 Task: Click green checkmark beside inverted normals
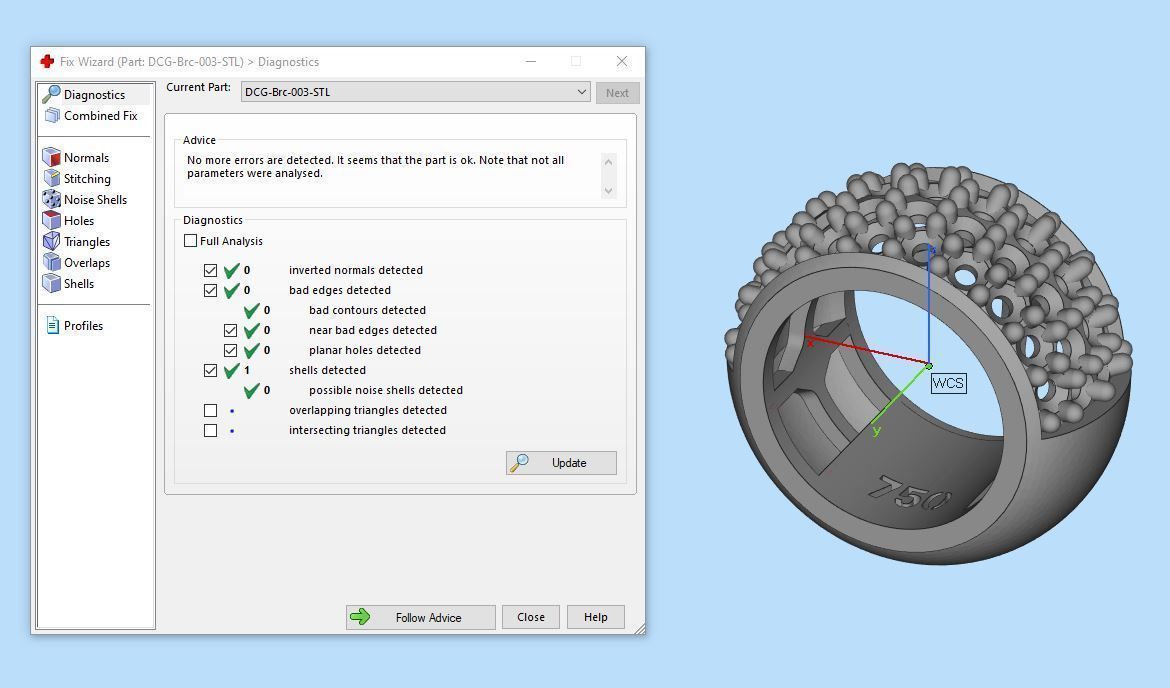231,270
